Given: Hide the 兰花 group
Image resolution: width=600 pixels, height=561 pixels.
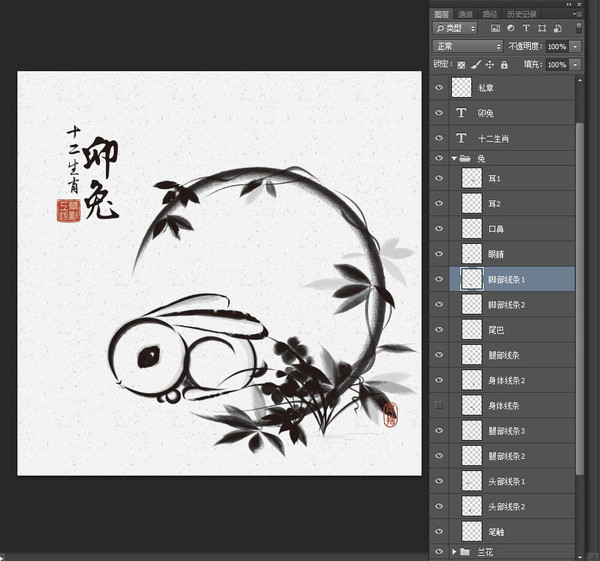Looking at the screenshot, I should (x=439, y=551).
